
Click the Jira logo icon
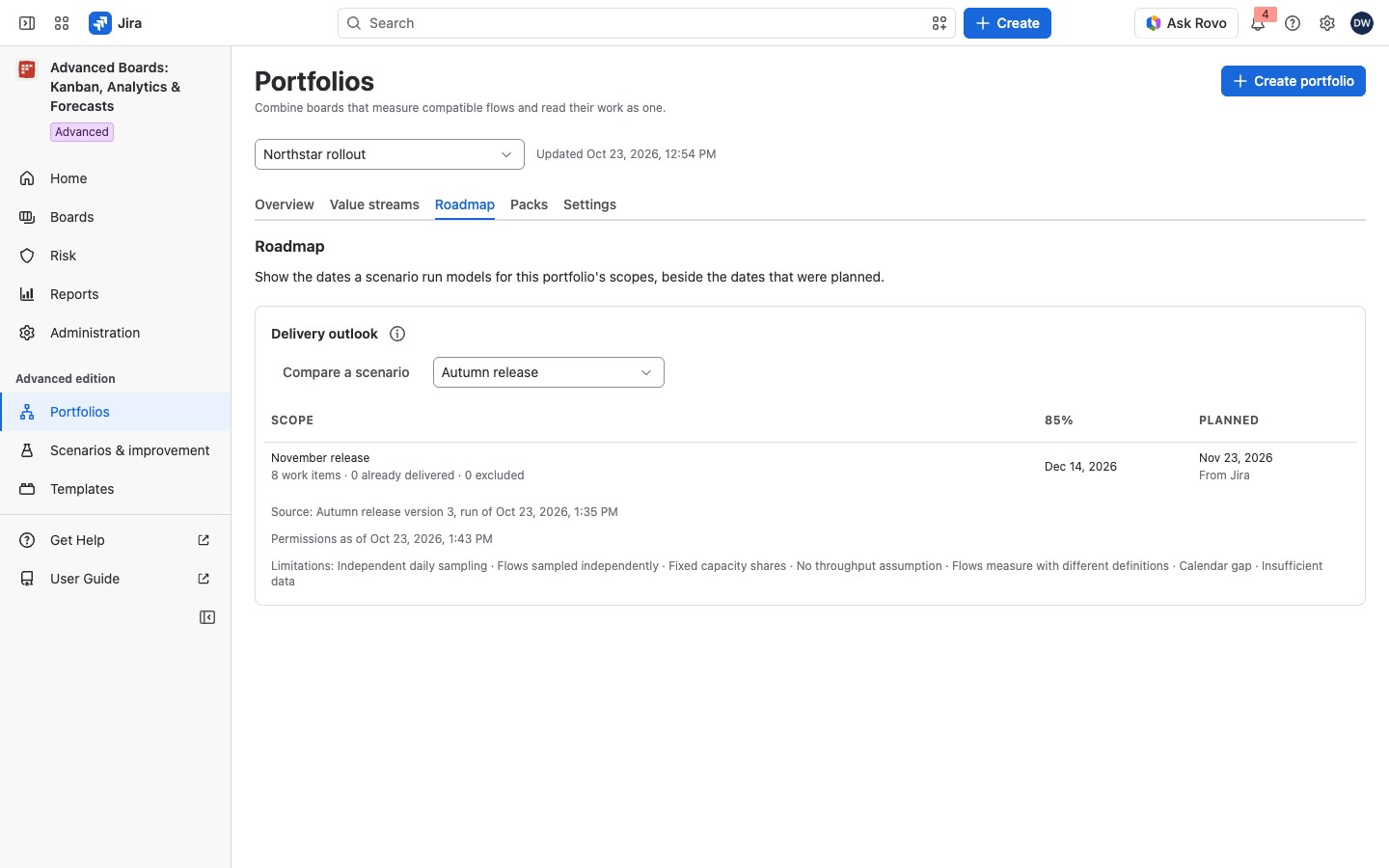coord(100,23)
